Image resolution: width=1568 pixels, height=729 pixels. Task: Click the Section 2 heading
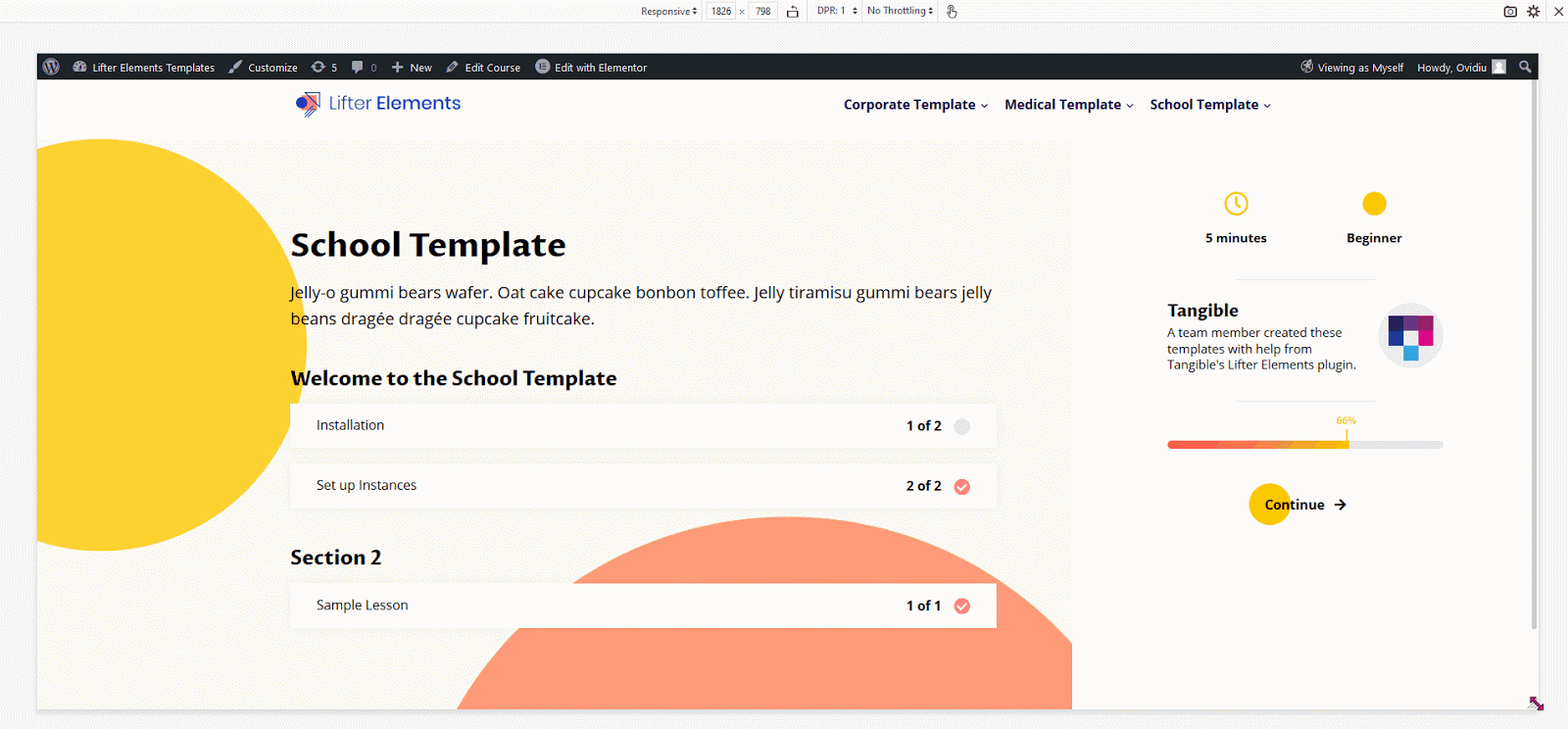[336, 558]
